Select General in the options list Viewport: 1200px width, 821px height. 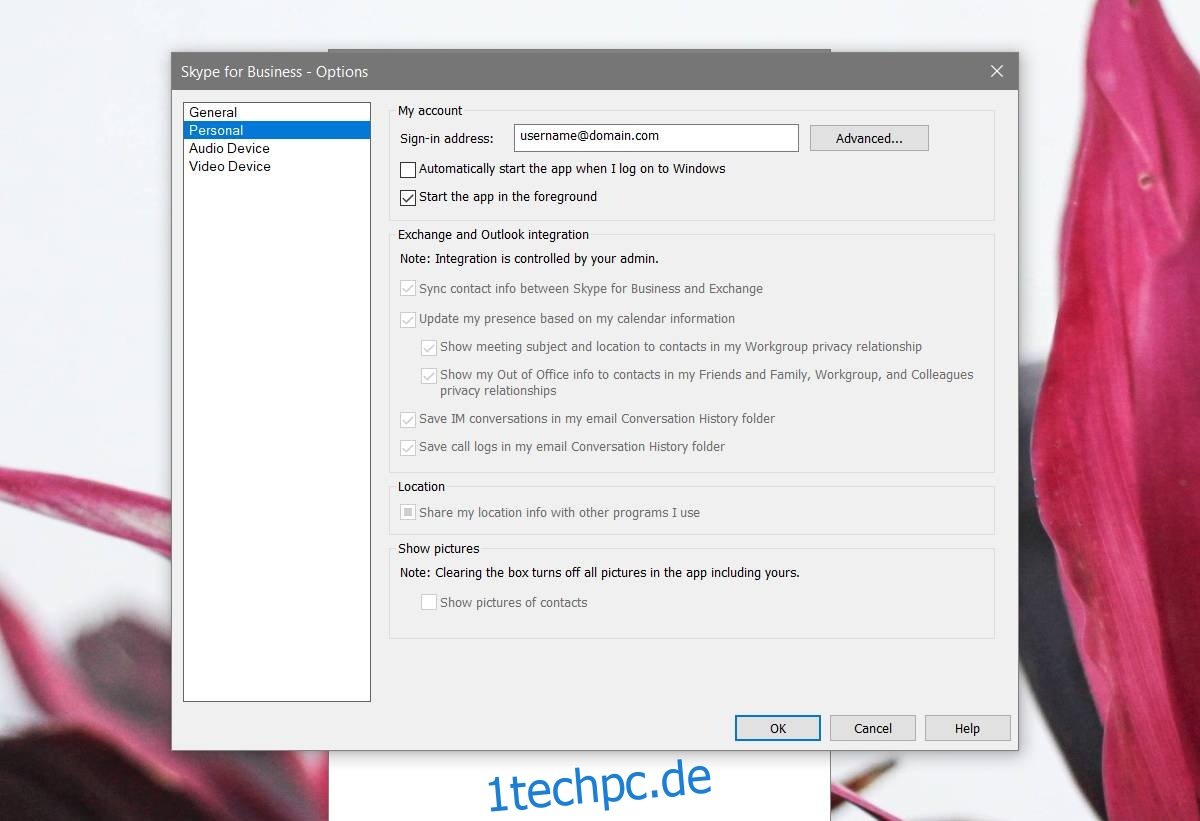(x=277, y=112)
